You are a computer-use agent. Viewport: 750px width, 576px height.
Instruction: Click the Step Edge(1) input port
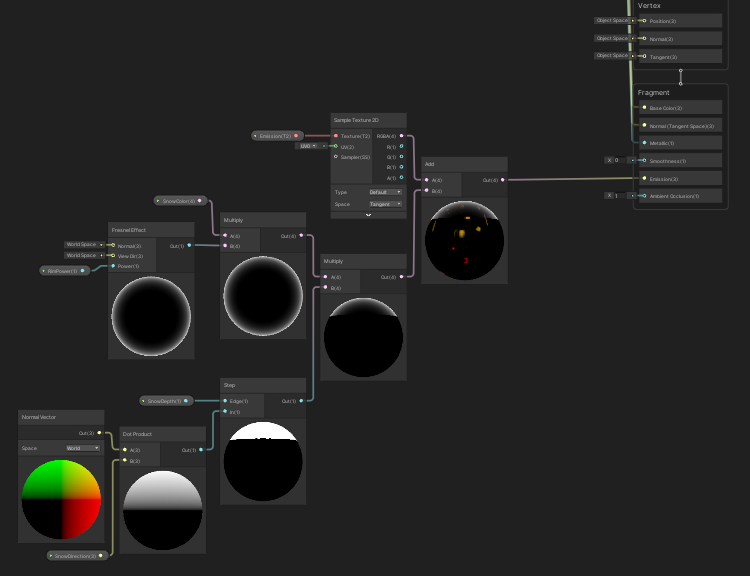pyautogui.click(x=225, y=401)
